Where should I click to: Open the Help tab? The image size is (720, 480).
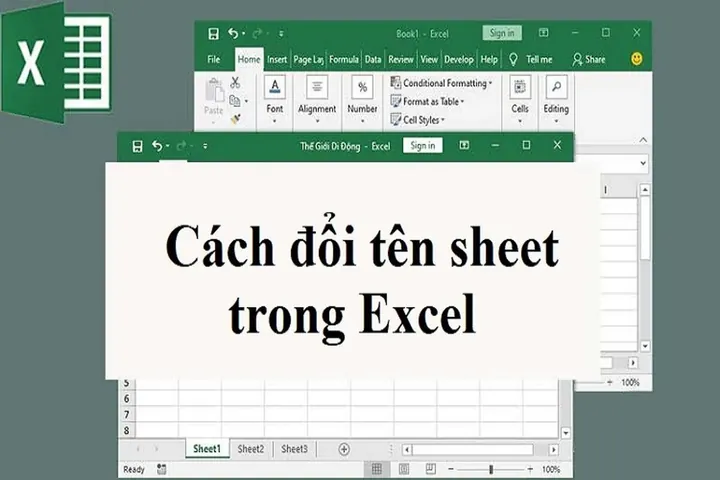(489, 59)
